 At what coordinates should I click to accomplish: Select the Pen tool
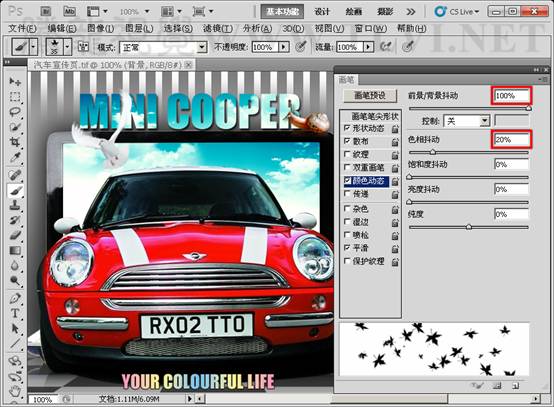coord(15,299)
